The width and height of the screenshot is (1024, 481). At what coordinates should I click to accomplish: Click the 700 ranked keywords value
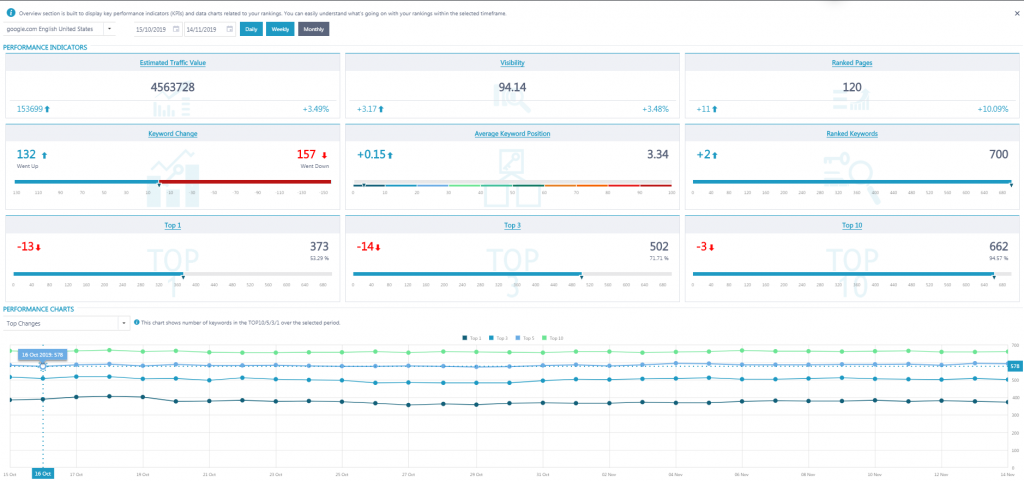pyautogui.click(x=999, y=155)
